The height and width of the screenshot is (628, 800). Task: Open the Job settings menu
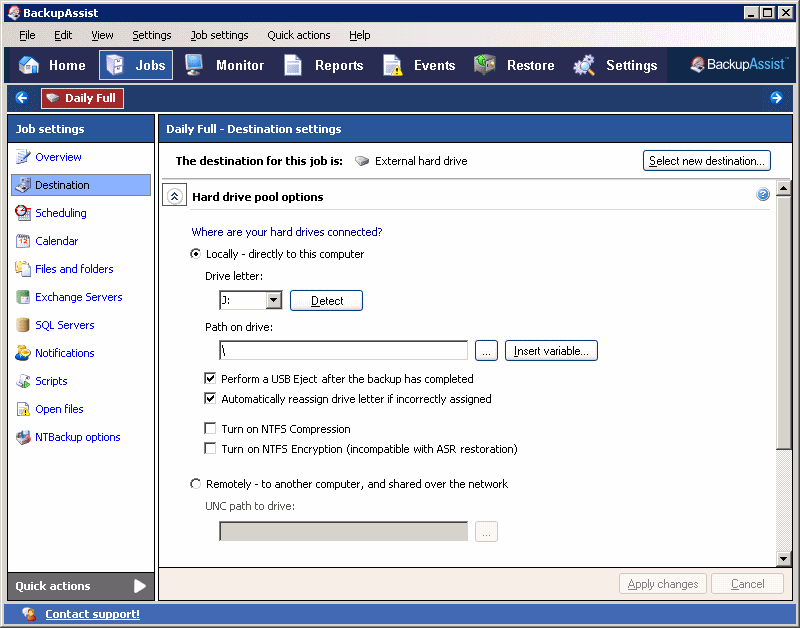[219, 35]
